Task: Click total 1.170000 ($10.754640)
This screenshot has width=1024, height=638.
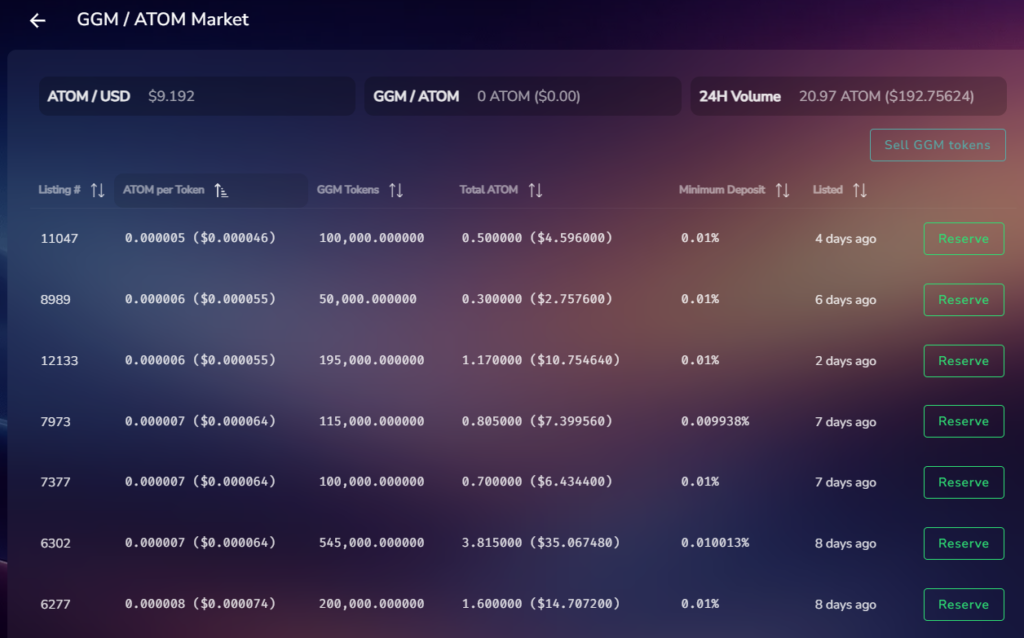Action: tap(541, 360)
